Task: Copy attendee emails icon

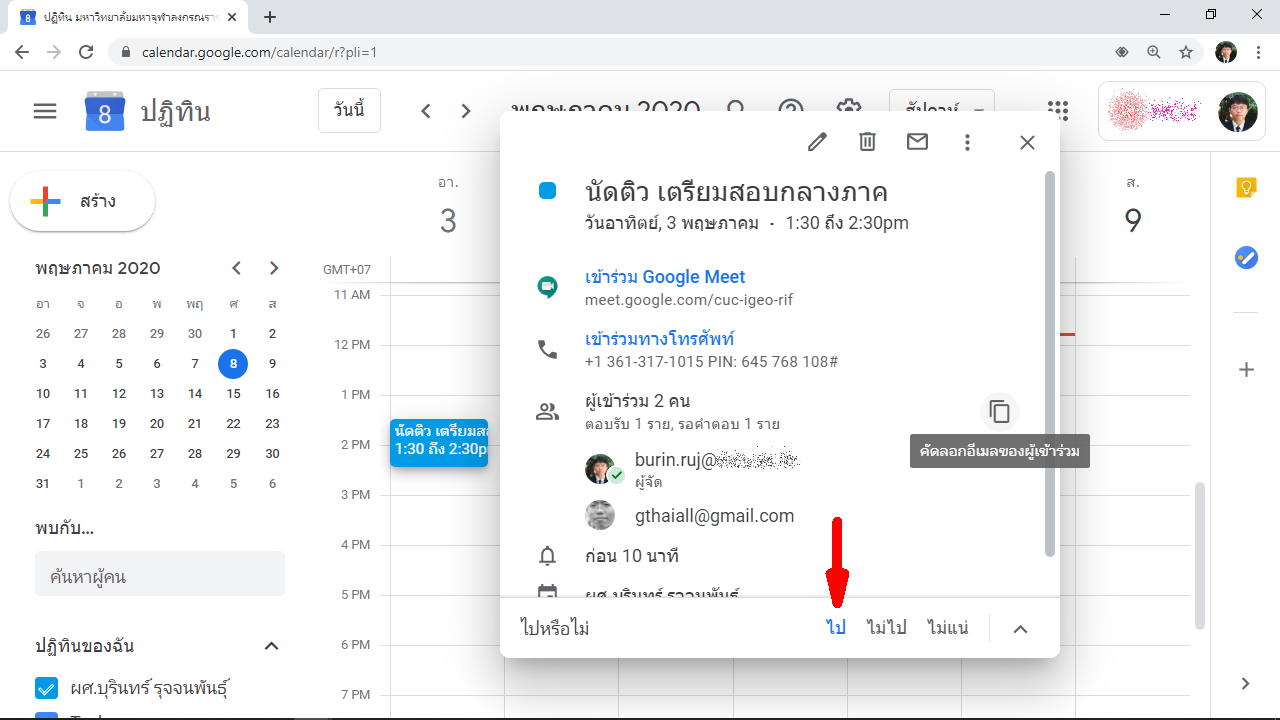Action: click(x=999, y=411)
